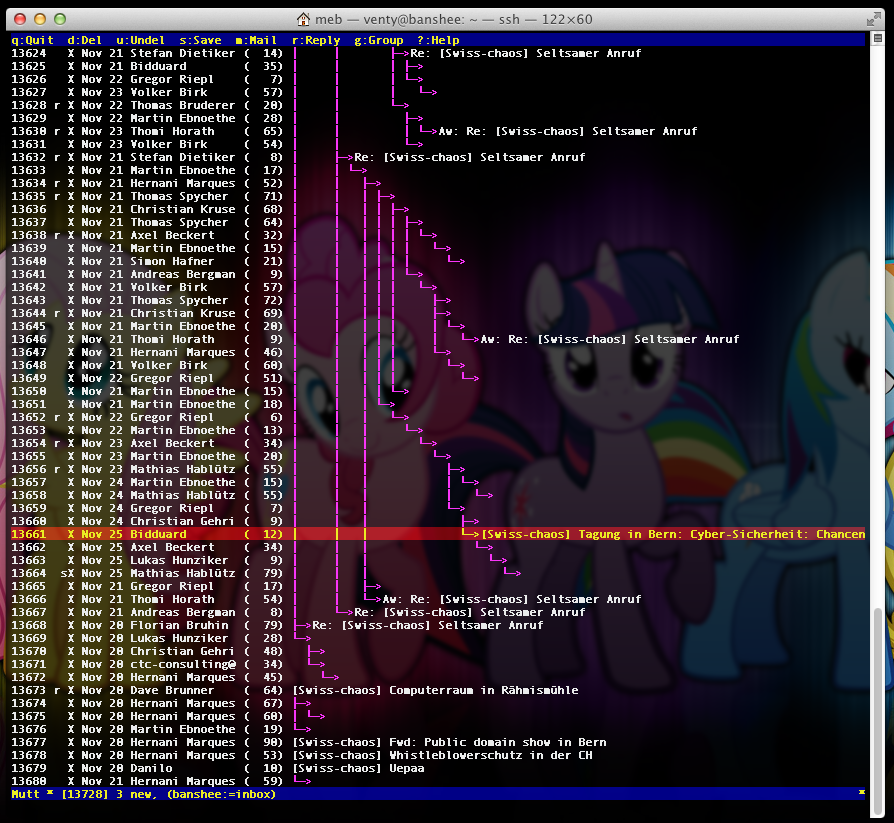Click the 'Aw: Re: Seltsamer Anruf' subject on row 13630
The width and height of the screenshot is (894, 823).
pyautogui.click(x=568, y=131)
